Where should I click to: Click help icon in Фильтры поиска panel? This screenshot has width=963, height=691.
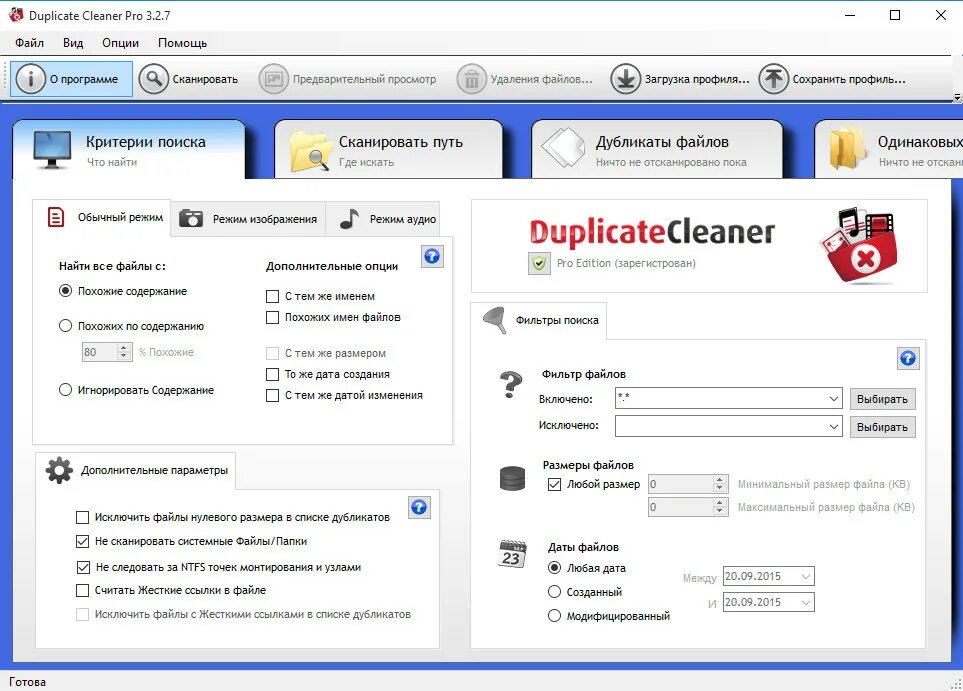pyautogui.click(x=908, y=358)
